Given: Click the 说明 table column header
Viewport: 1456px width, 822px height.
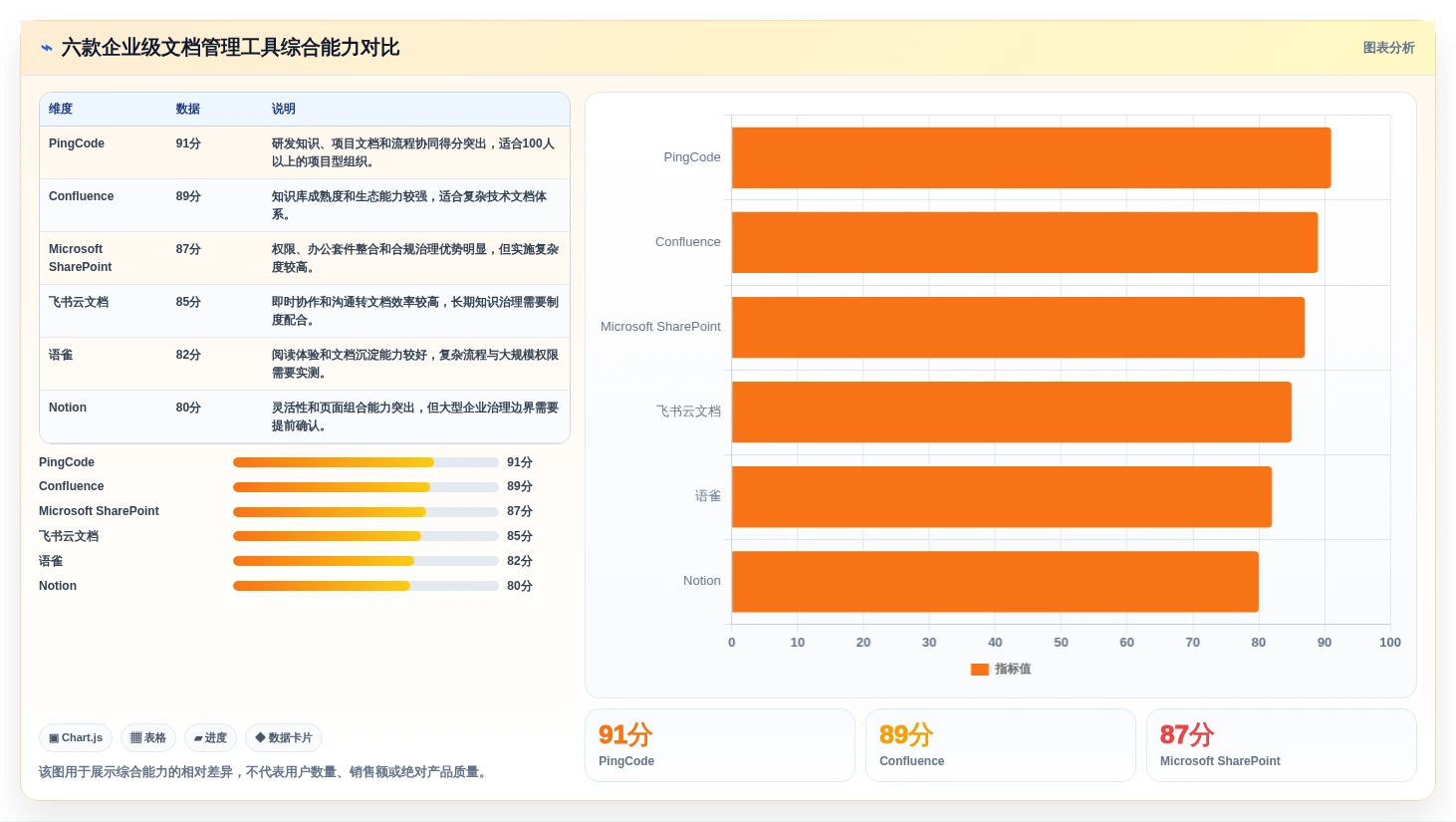Looking at the screenshot, I should [284, 110].
